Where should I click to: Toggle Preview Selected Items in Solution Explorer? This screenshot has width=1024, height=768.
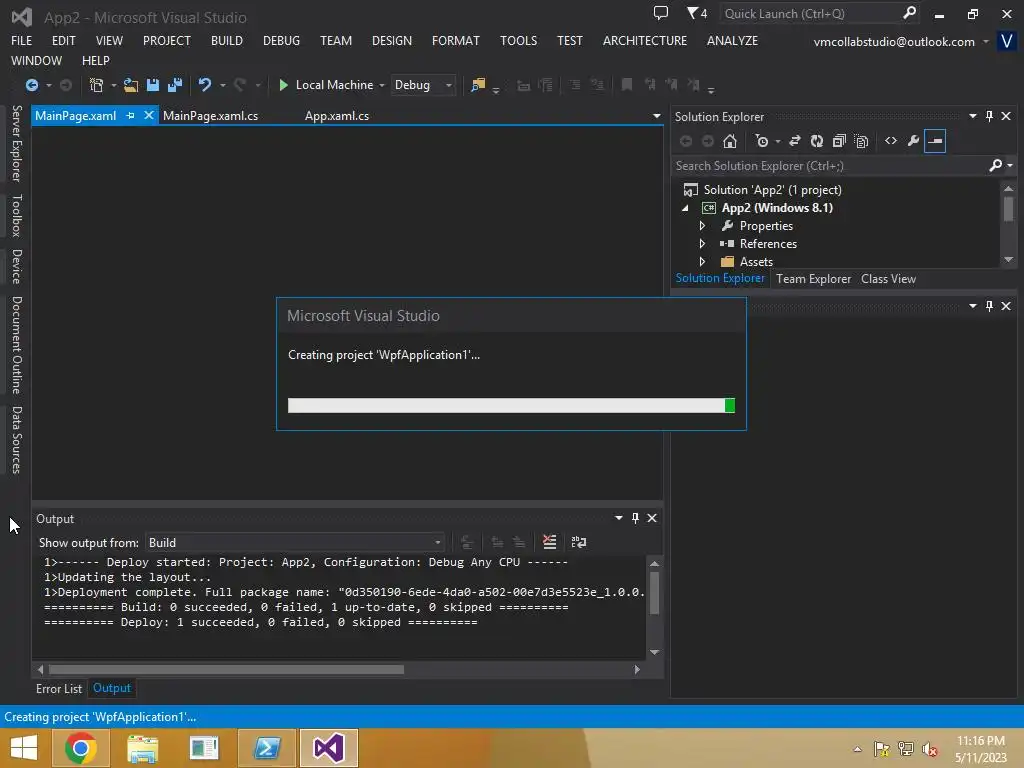(935, 141)
